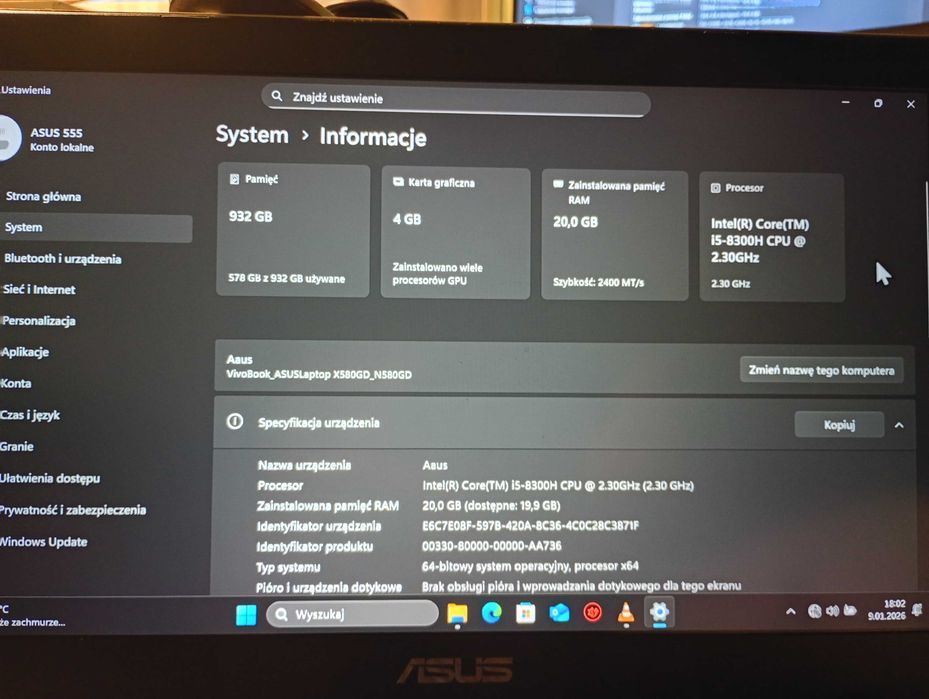Image resolution: width=929 pixels, height=699 pixels.
Task: Open the Karta graficzna 4 GB card
Action: pos(455,233)
